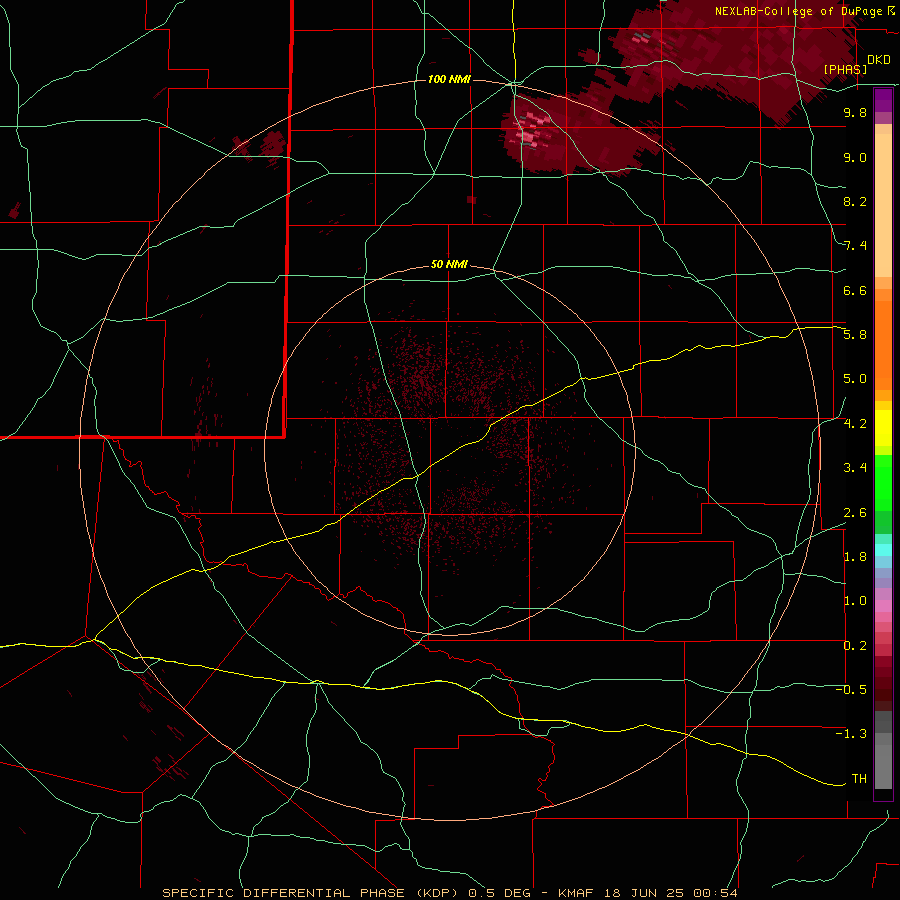900x900 pixels.
Task: Click the [PHAS] legend label
Action: tap(845, 69)
